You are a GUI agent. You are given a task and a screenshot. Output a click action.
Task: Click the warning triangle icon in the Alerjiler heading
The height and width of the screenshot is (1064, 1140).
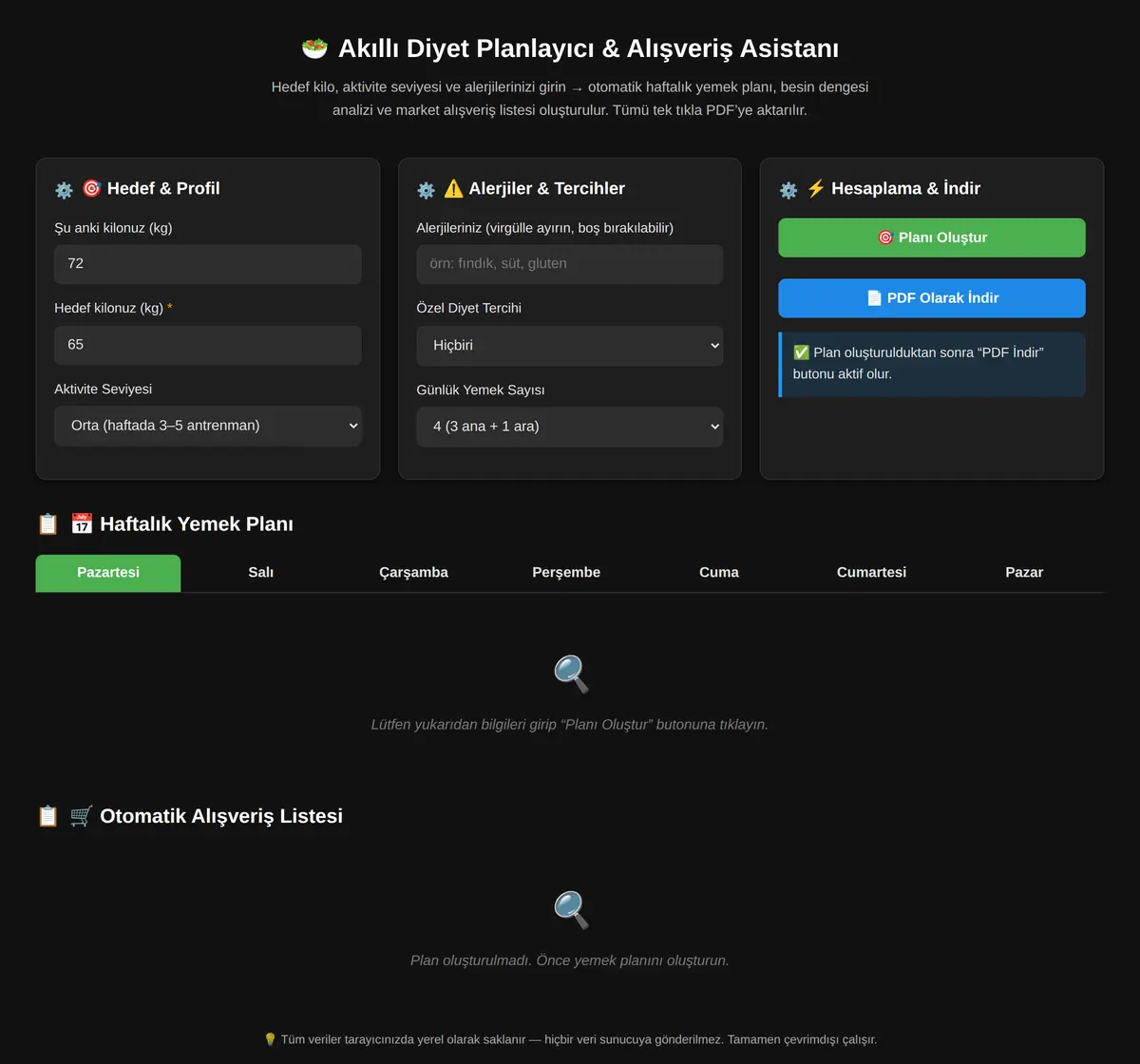[x=453, y=188]
